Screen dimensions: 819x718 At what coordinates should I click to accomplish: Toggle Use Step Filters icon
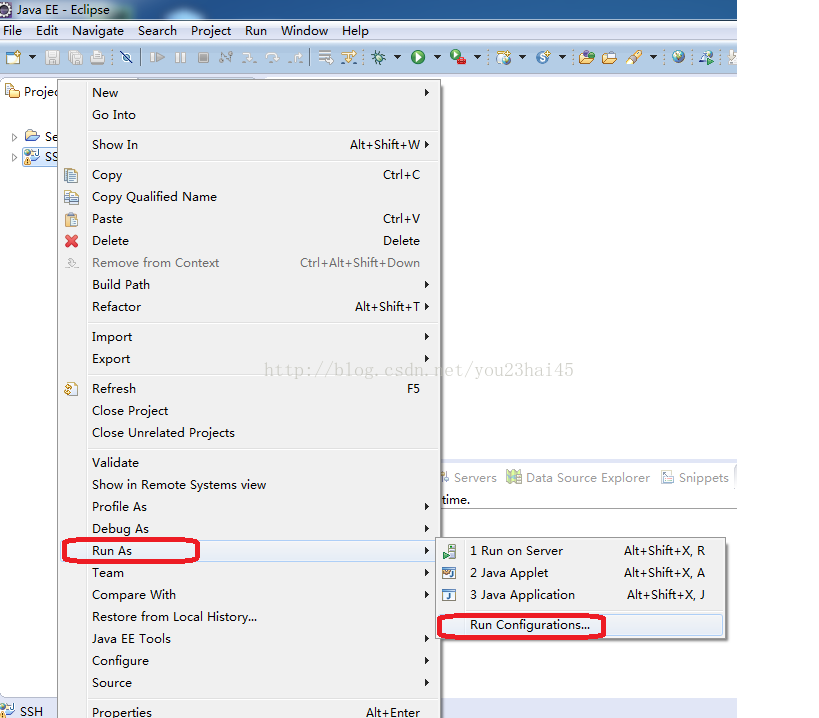tap(348, 57)
